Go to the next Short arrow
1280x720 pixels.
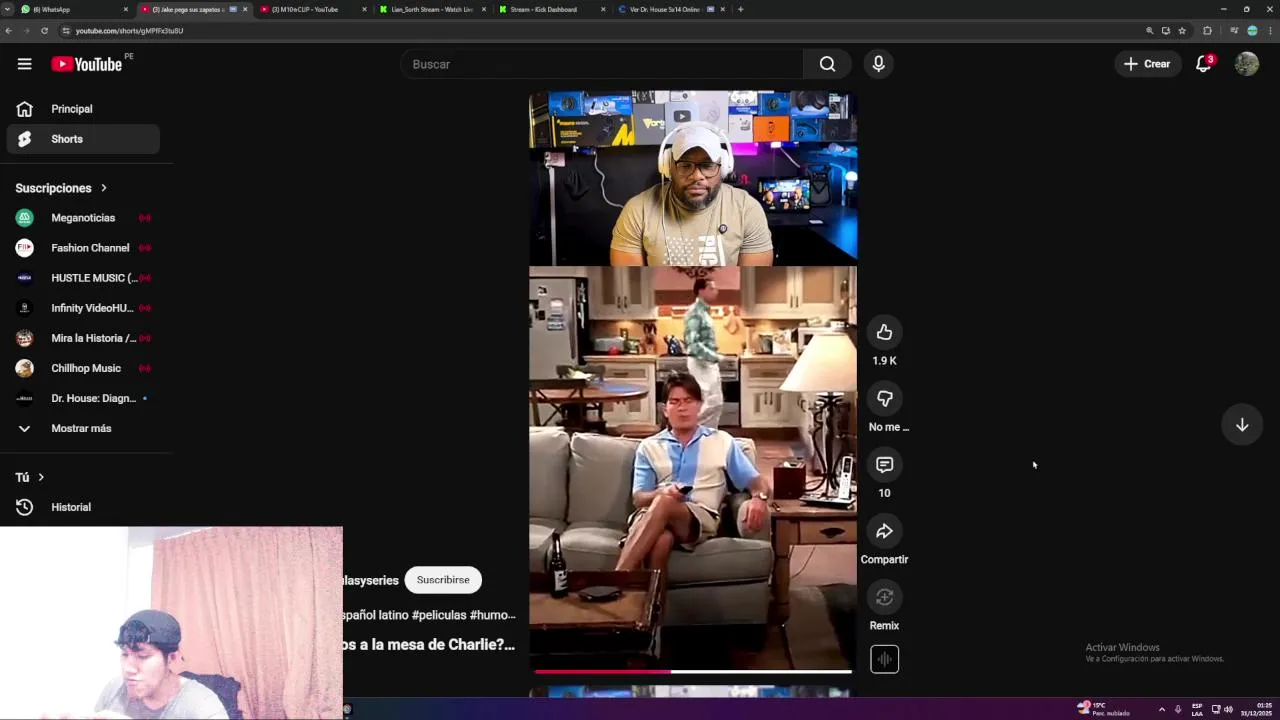(1242, 425)
